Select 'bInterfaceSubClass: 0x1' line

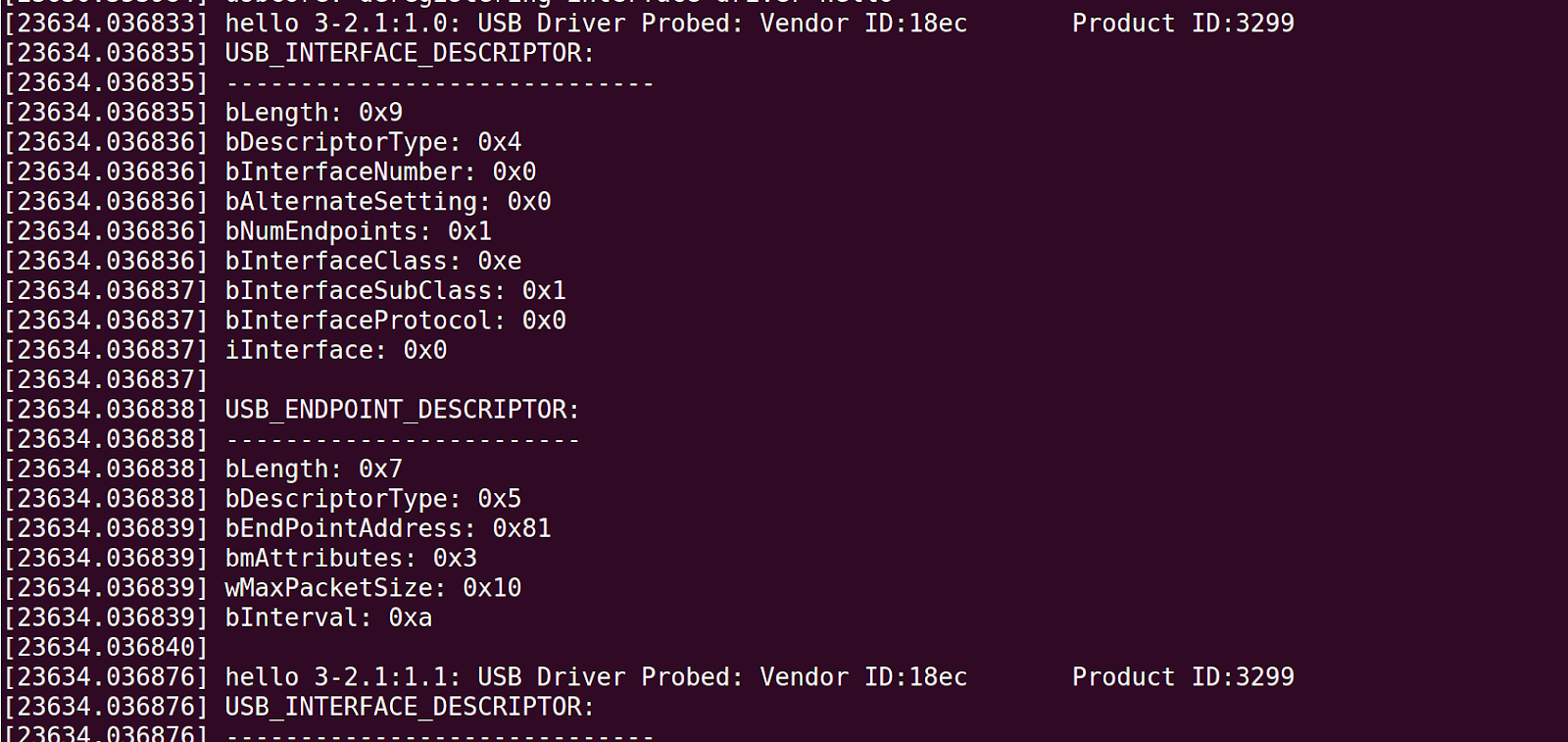[396, 291]
